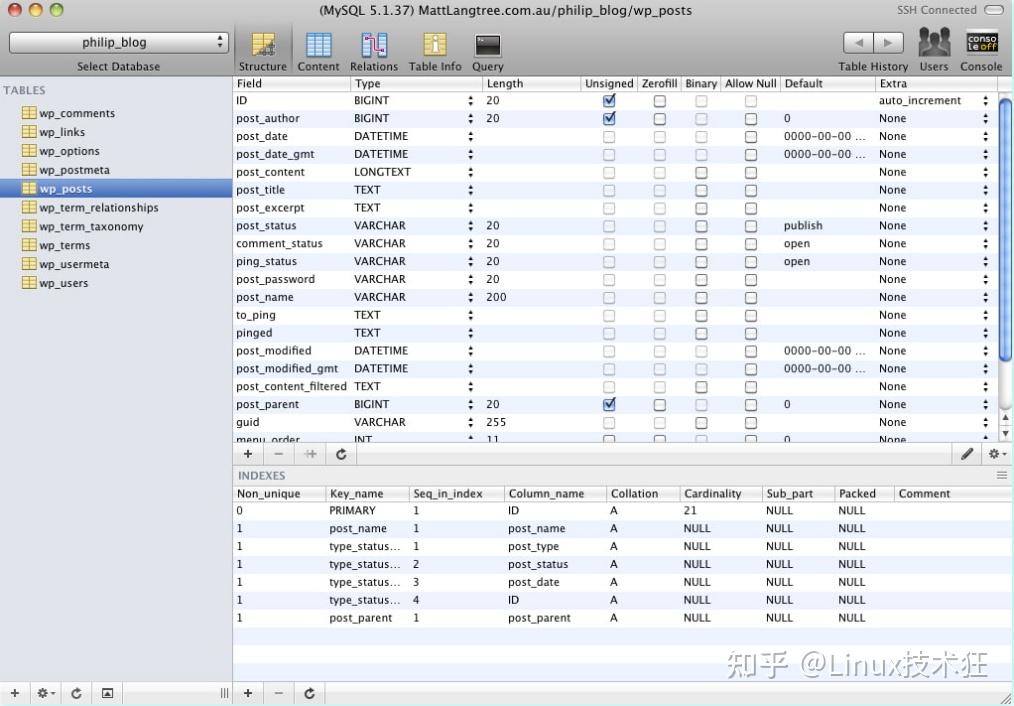Viewport: 1014px width, 706px height.
Task: Open the Structure view icon
Action: 263,45
